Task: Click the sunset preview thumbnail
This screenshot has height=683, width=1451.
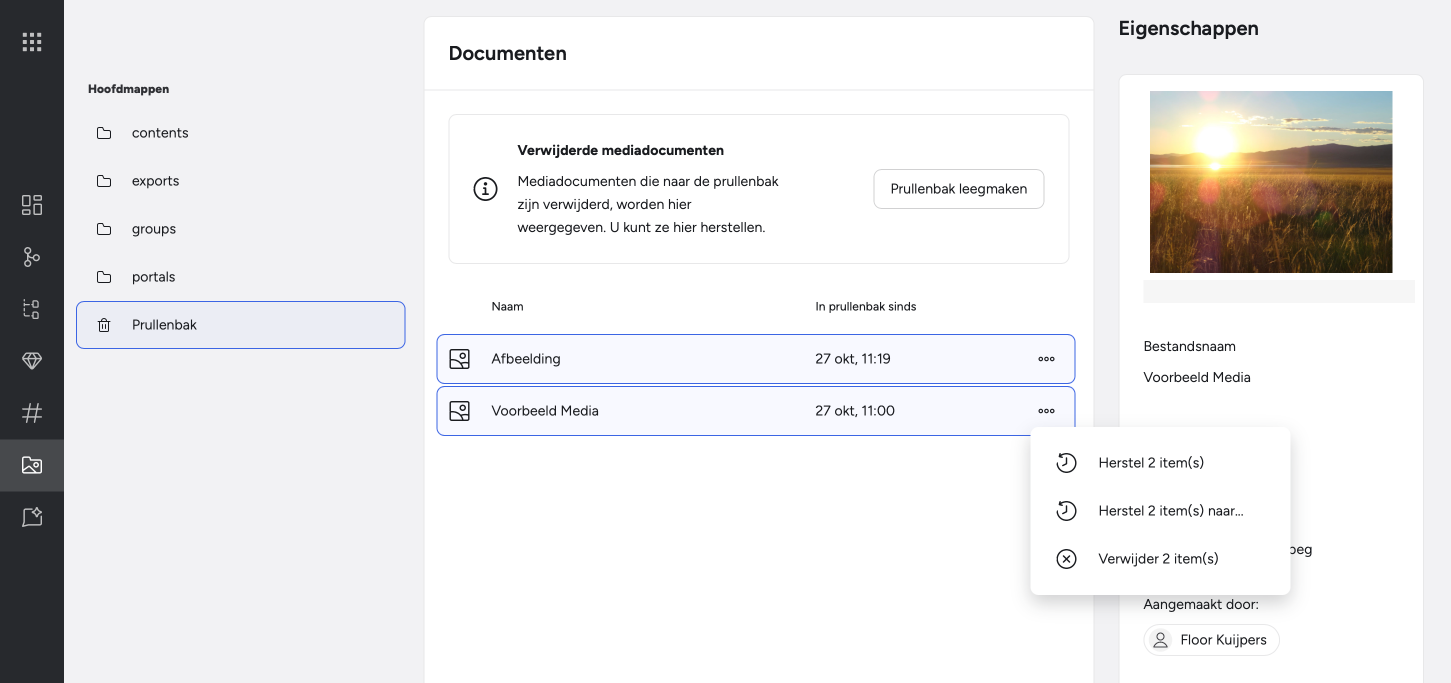Action: point(1271,182)
